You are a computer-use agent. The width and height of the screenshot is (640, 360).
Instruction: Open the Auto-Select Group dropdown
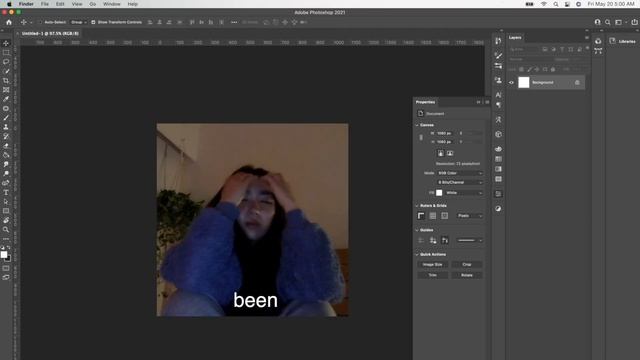click(x=78, y=22)
